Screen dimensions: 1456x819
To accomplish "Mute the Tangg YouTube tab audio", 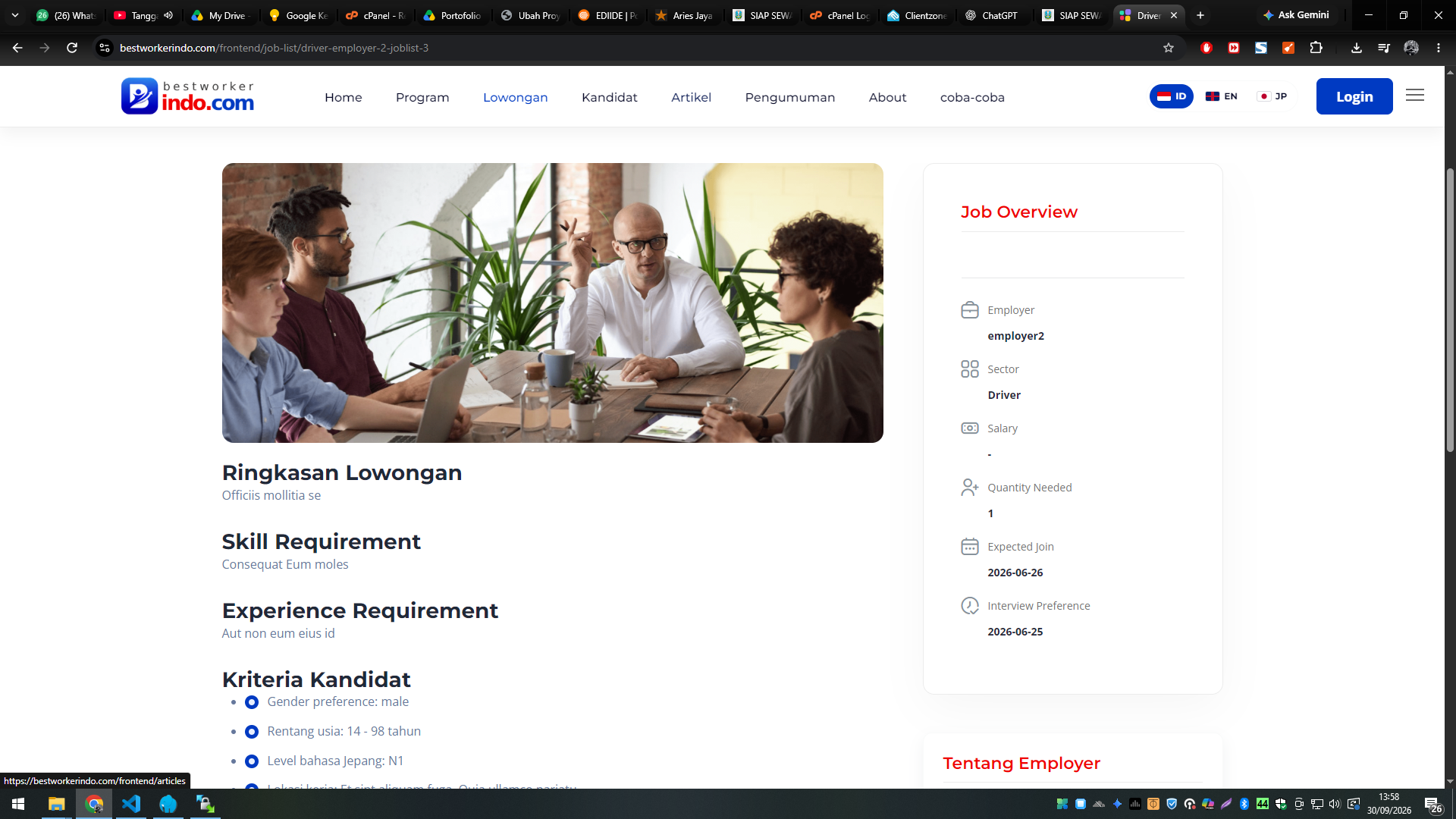I will tap(168, 15).
